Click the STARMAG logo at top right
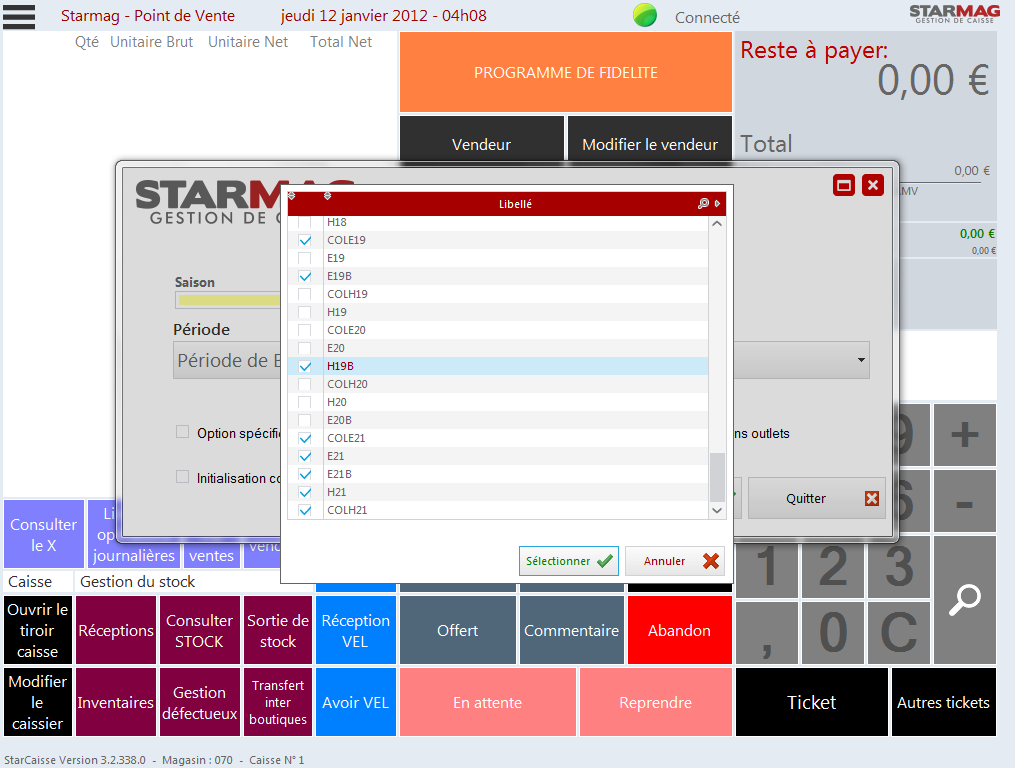Screen dimensions: 1015x774 tap(954, 14)
